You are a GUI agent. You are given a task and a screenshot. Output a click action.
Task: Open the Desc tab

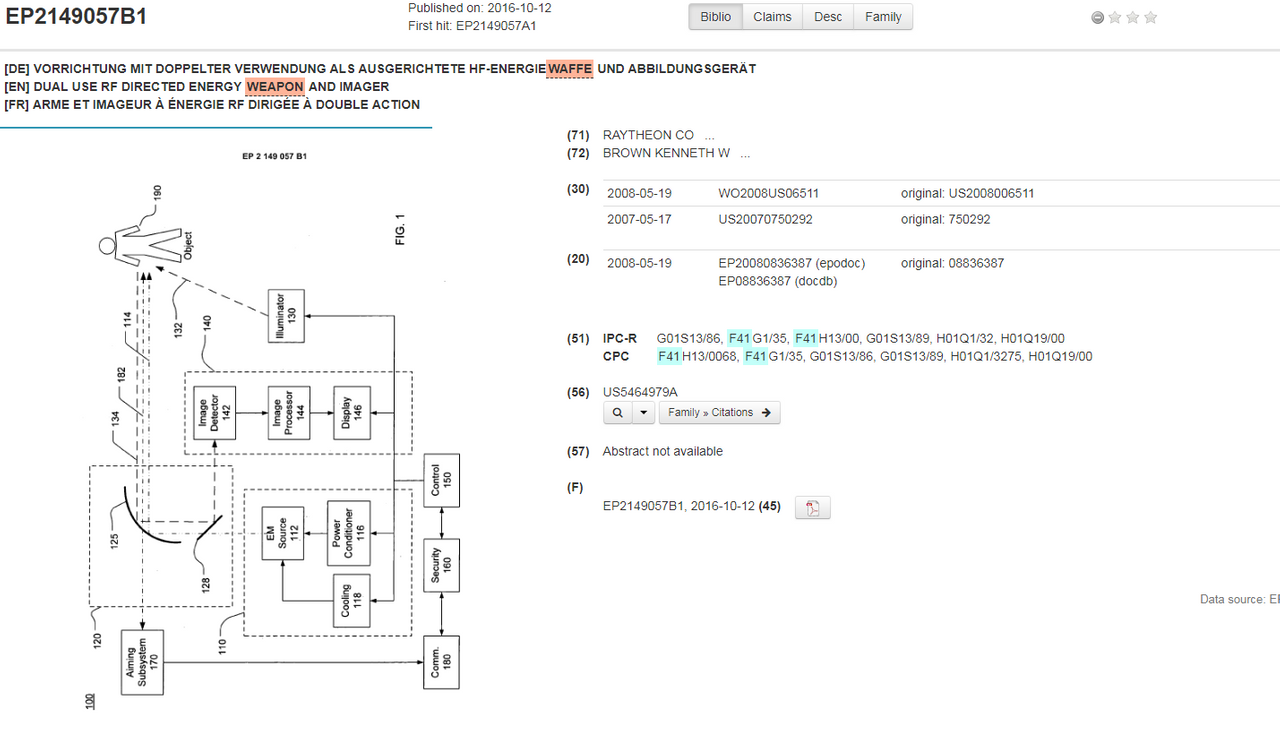pyautogui.click(x=828, y=17)
